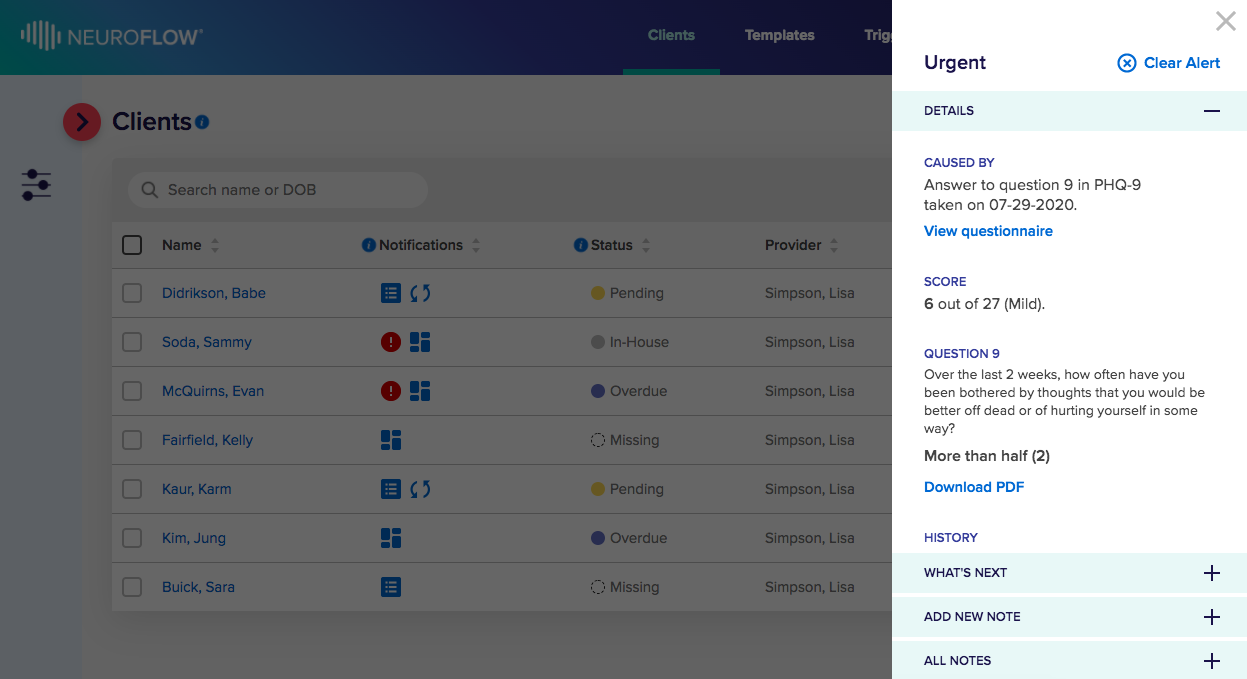
Task: Focus the Search name or DOB field
Action: [278, 190]
